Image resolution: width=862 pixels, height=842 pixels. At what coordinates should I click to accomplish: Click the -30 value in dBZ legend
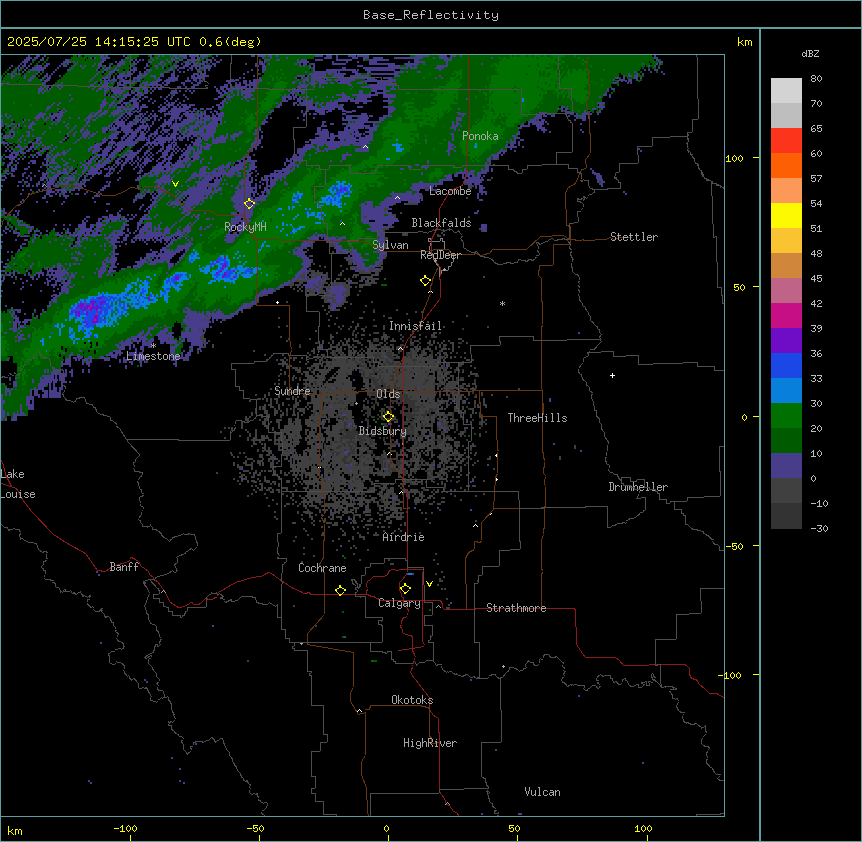(819, 528)
